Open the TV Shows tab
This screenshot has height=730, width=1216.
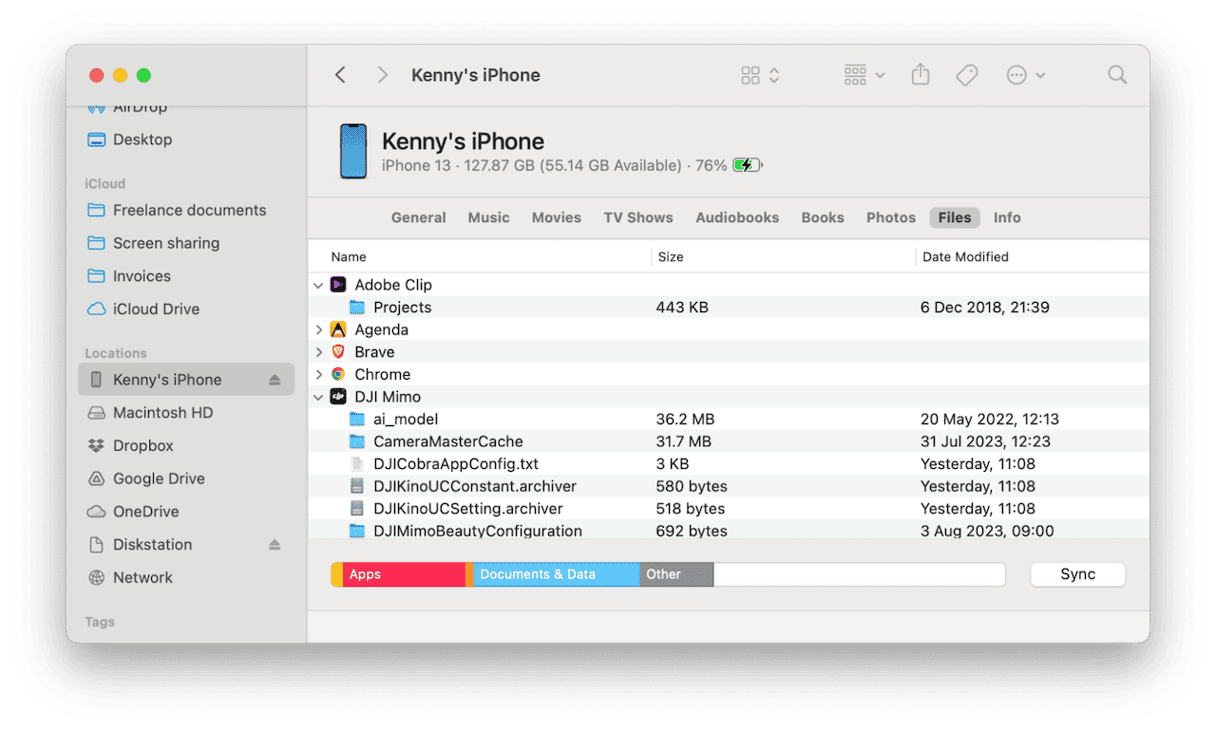pos(638,218)
